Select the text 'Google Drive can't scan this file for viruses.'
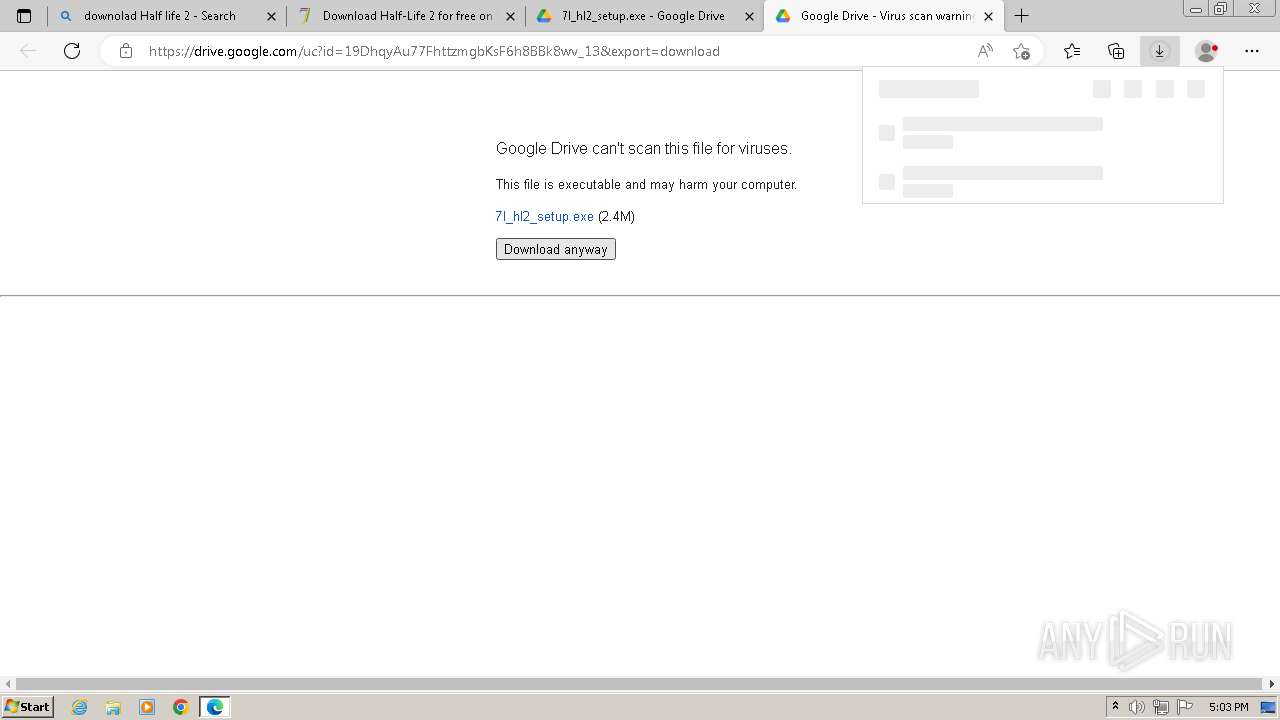Viewport: 1280px width, 720px height. pos(643,148)
